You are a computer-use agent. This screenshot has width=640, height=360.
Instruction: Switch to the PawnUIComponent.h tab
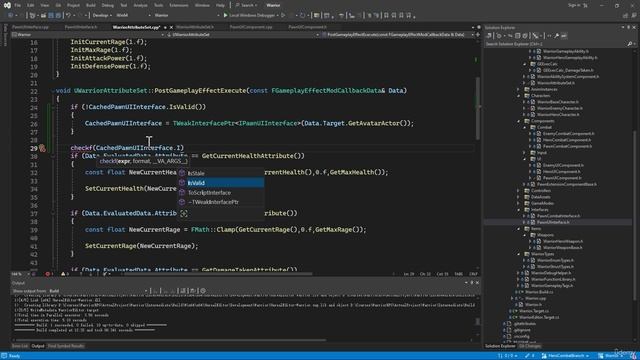[x=307, y=27]
